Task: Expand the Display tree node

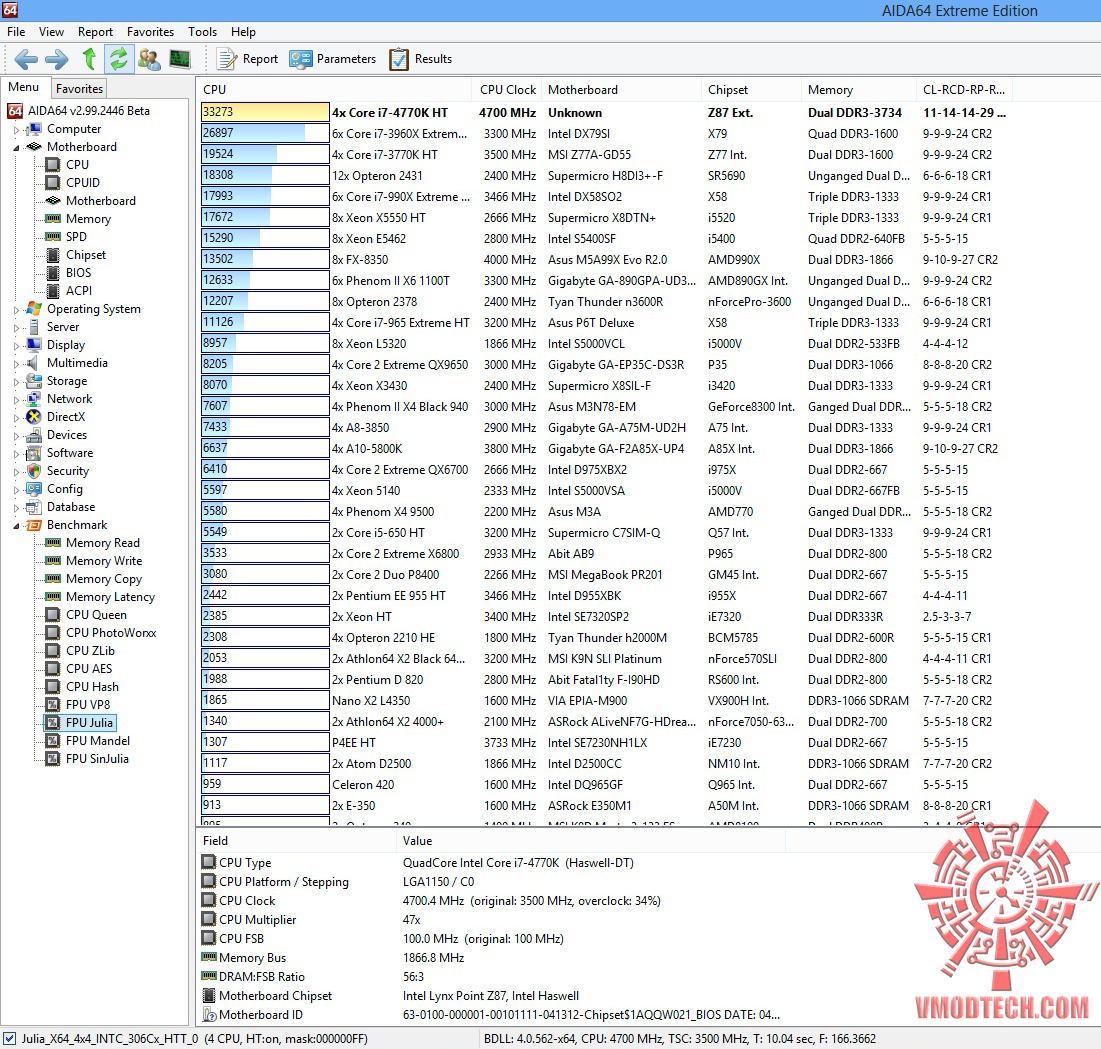Action: 16,345
